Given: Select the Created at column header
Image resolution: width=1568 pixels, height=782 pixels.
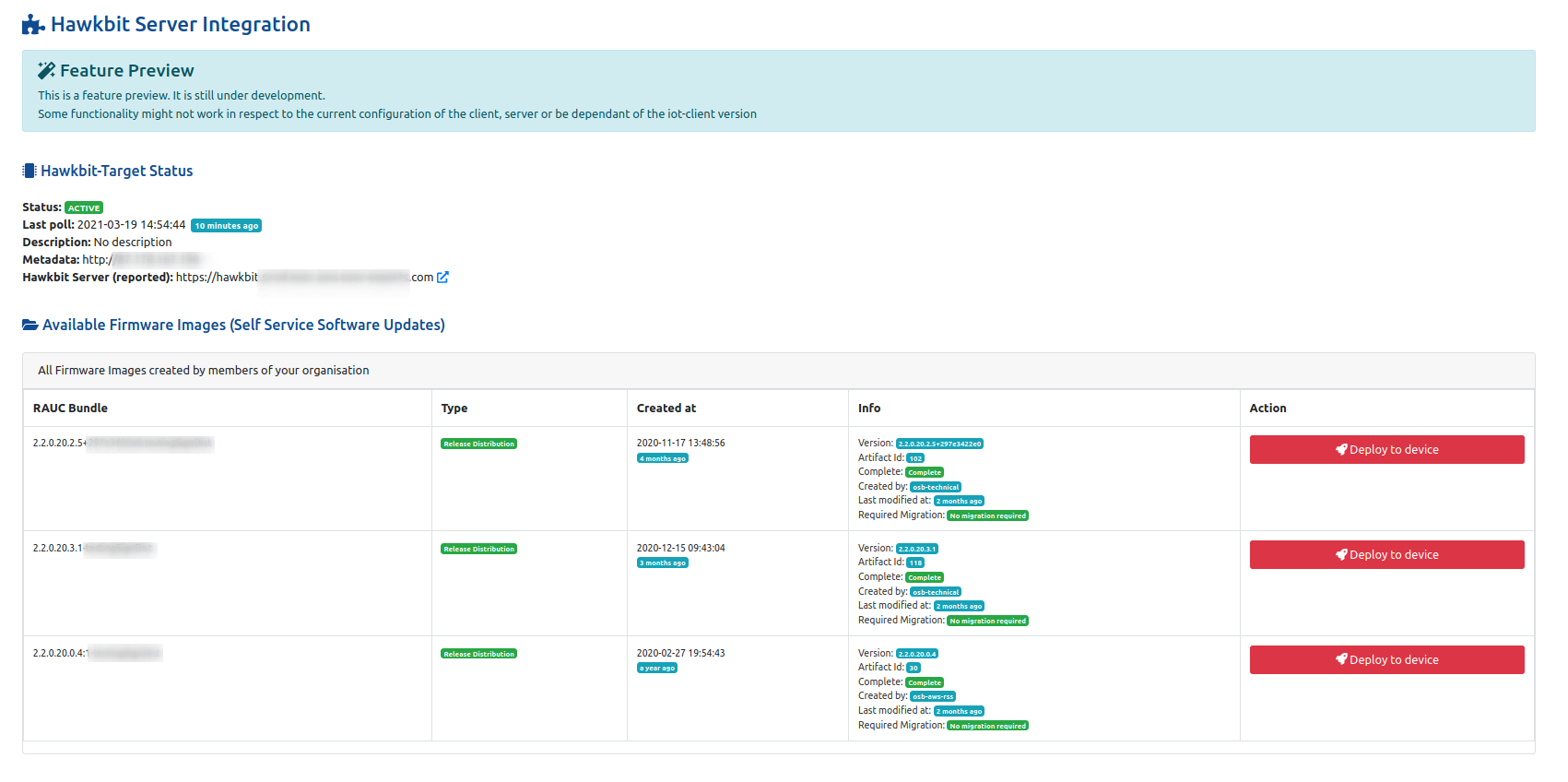Looking at the screenshot, I should tap(666, 409).
